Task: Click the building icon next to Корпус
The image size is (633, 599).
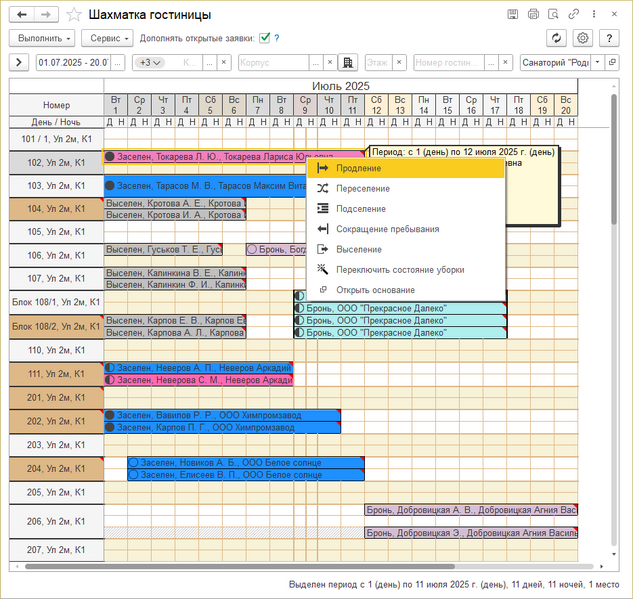Action: click(348, 63)
